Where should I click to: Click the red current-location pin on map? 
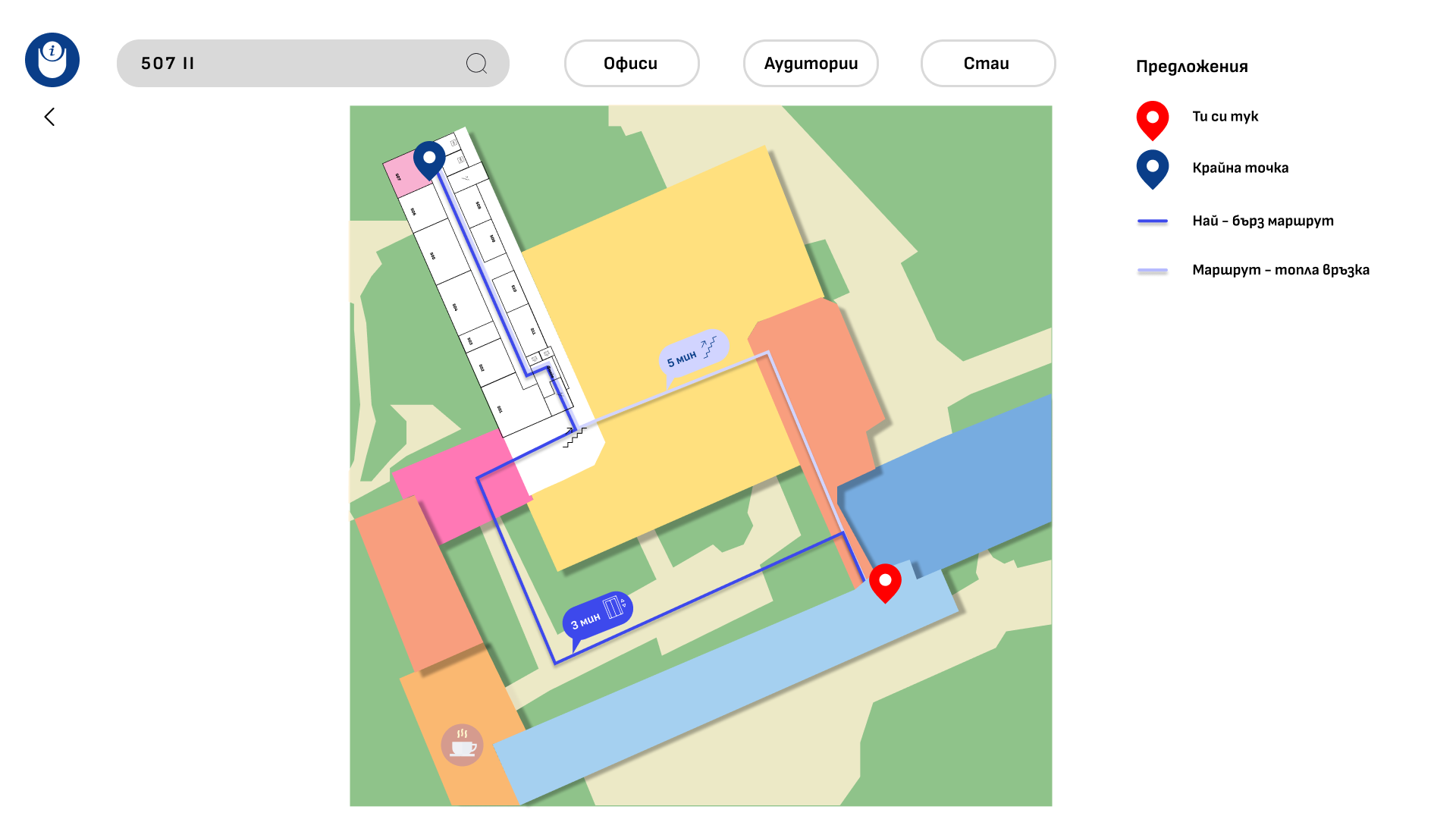[x=885, y=582]
